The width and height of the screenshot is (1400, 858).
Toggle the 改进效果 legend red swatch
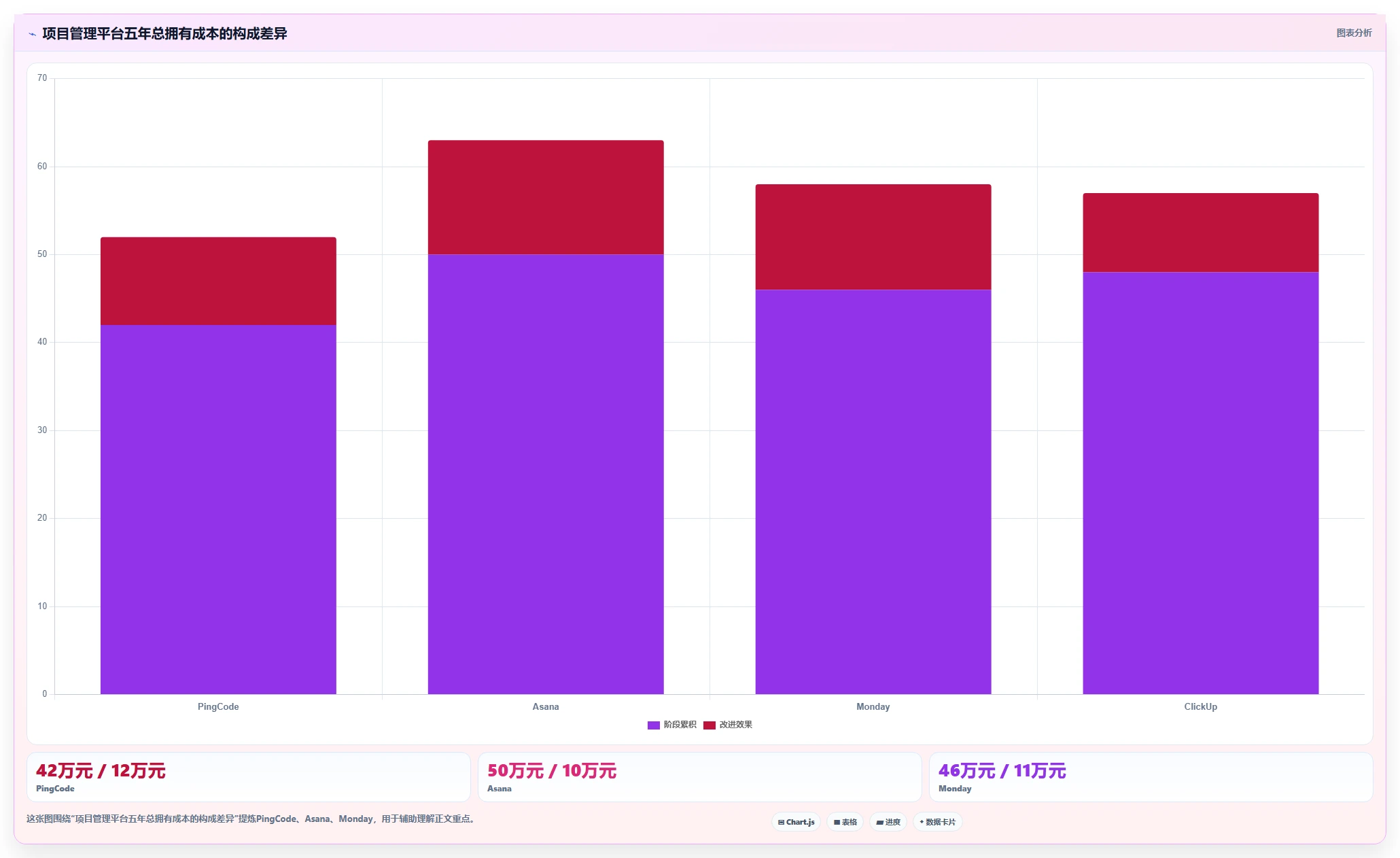710,725
